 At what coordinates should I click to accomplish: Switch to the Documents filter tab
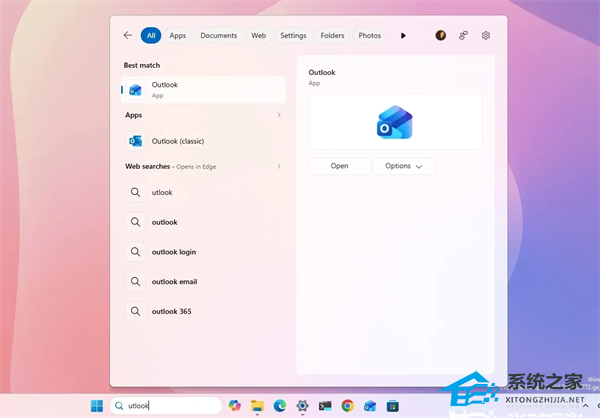pos(218,36)
